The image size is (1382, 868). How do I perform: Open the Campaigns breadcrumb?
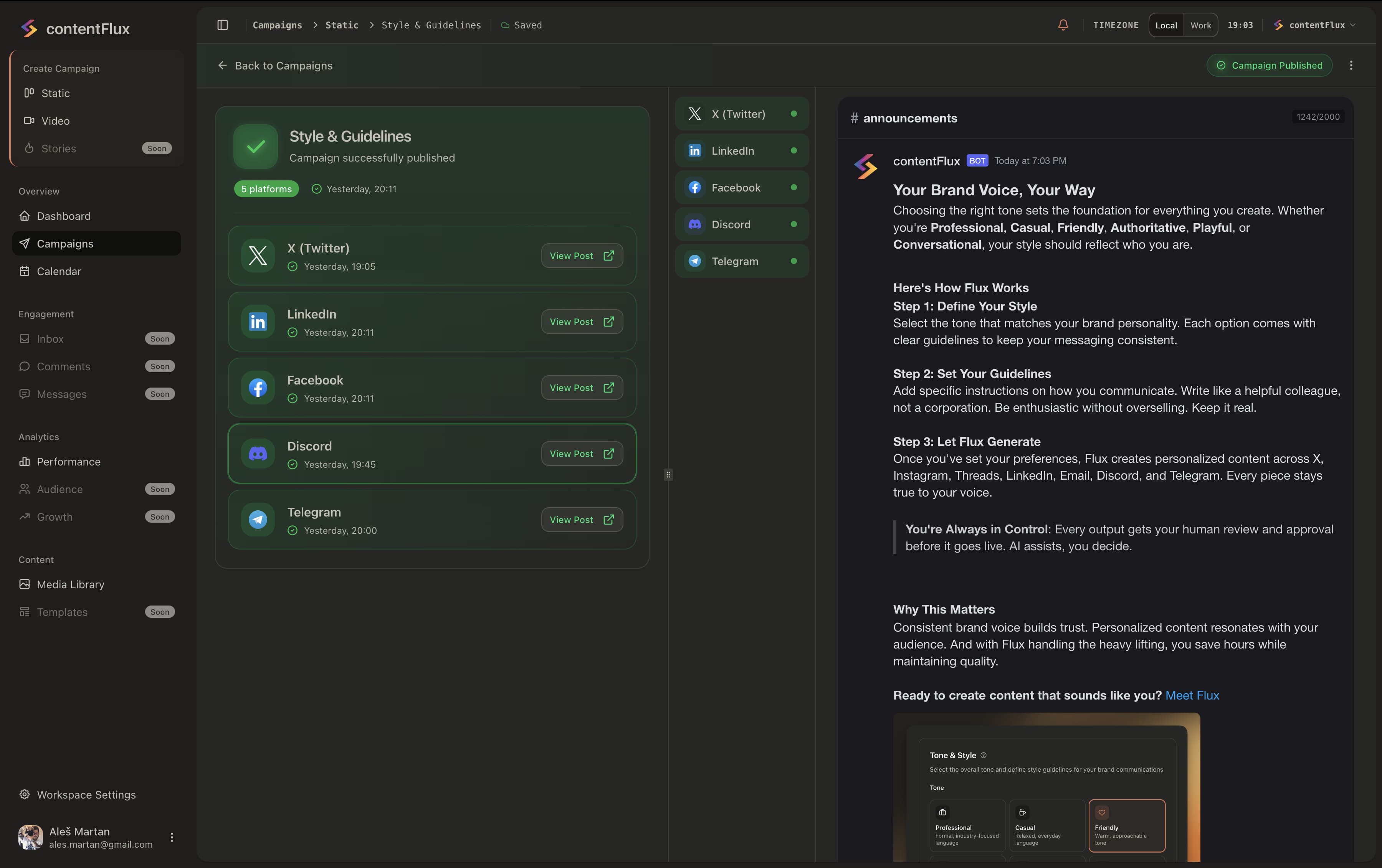tap(277, 25)
